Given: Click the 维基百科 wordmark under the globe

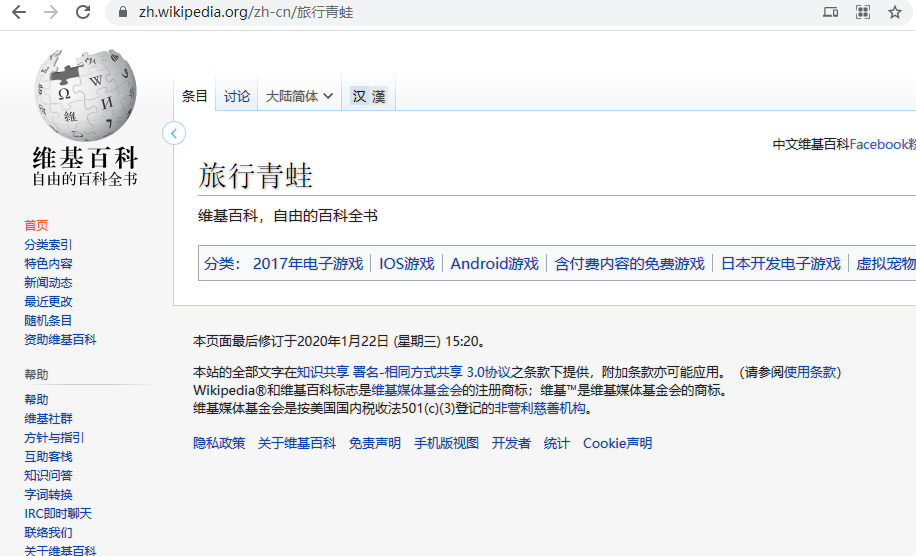Looking at the screenshot, I should click(x=85, y=158).
